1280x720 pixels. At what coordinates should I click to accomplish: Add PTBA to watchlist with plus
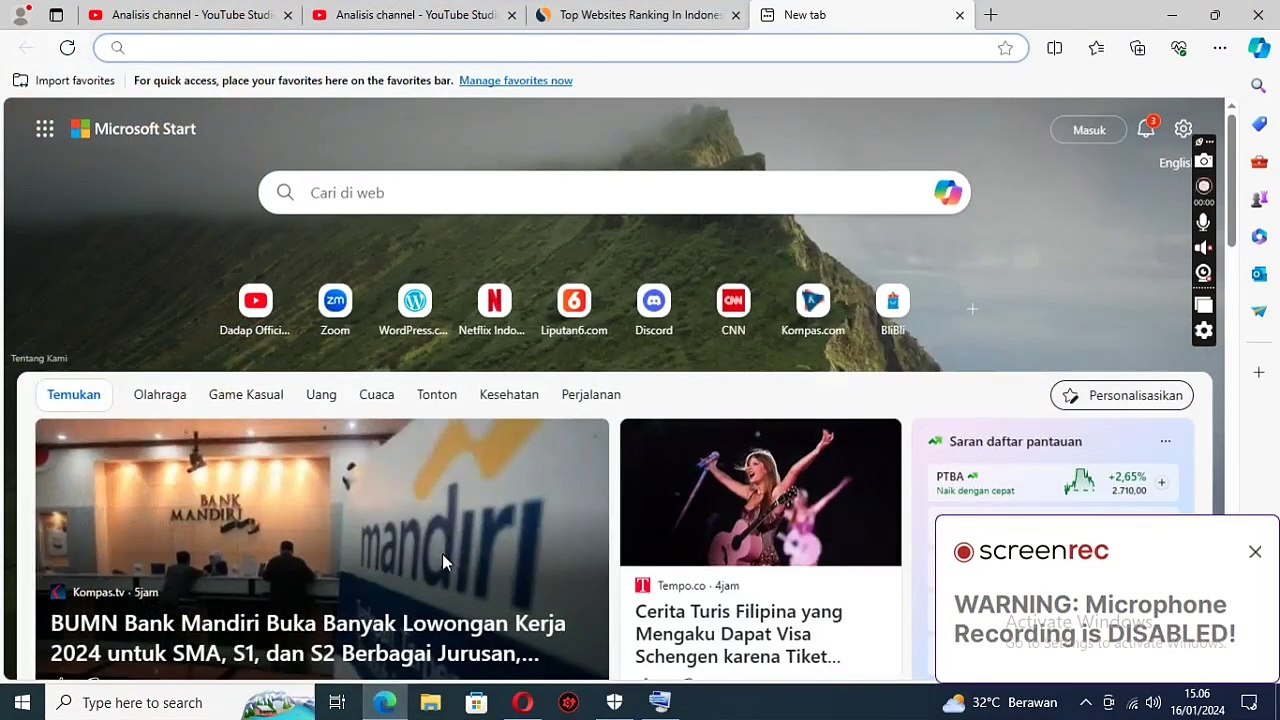click(x=1161, y=483)
